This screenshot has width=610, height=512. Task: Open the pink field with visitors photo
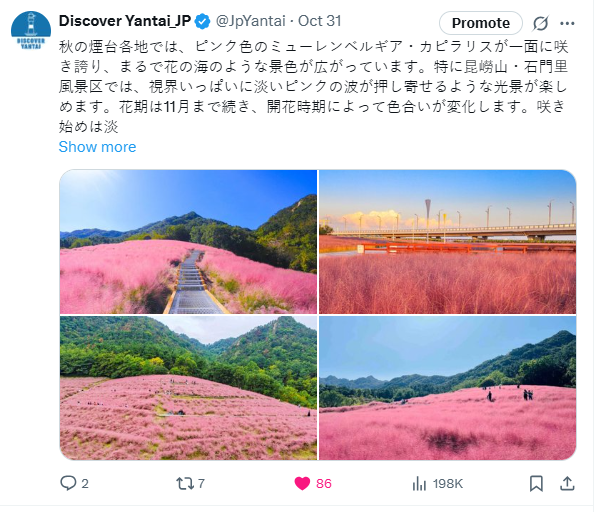click(447, 388)
